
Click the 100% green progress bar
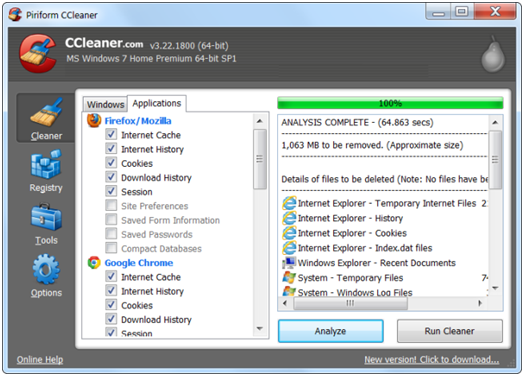pos(390,103)
